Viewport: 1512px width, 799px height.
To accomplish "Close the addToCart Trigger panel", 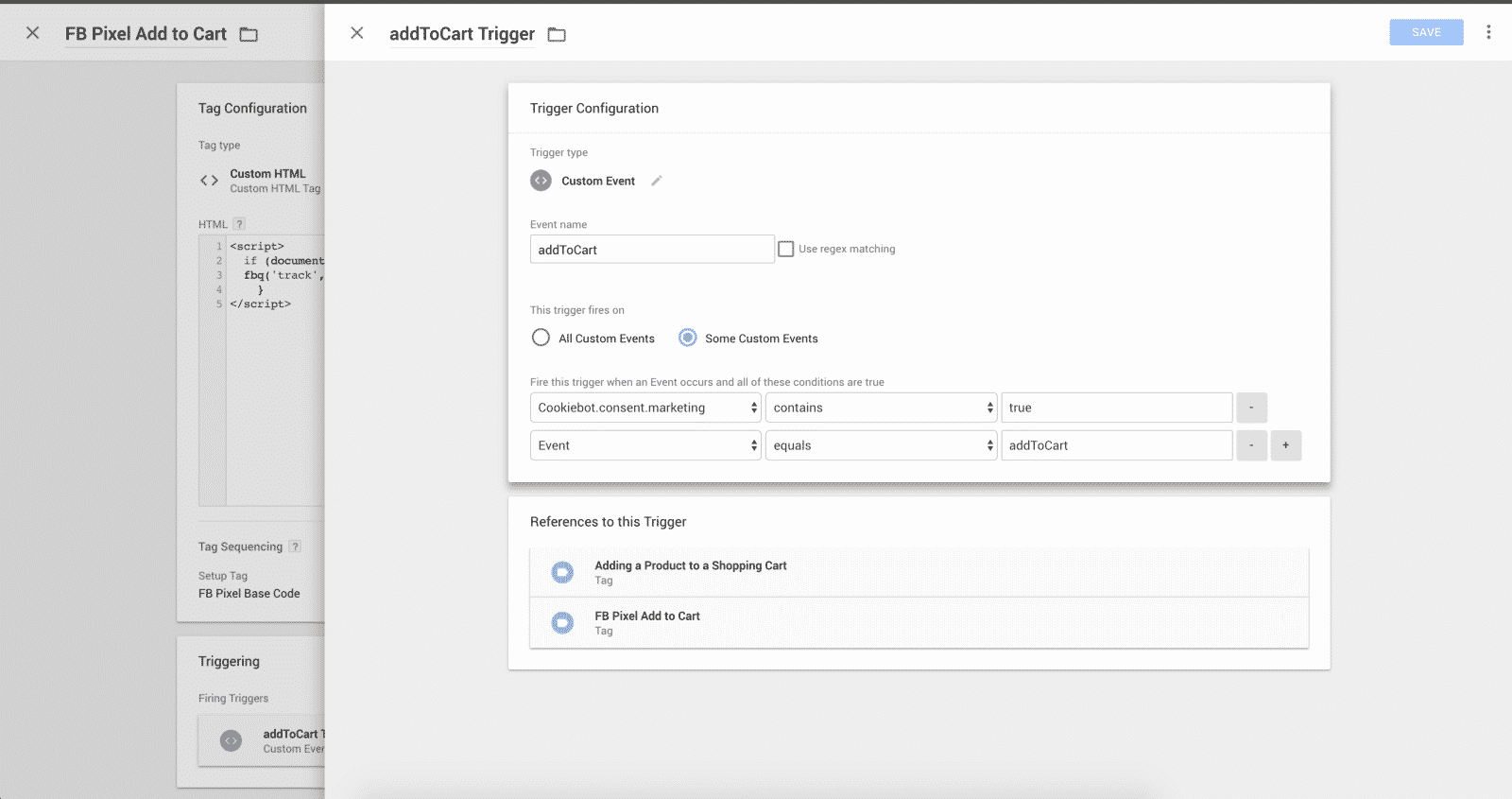I will (357, 33).
